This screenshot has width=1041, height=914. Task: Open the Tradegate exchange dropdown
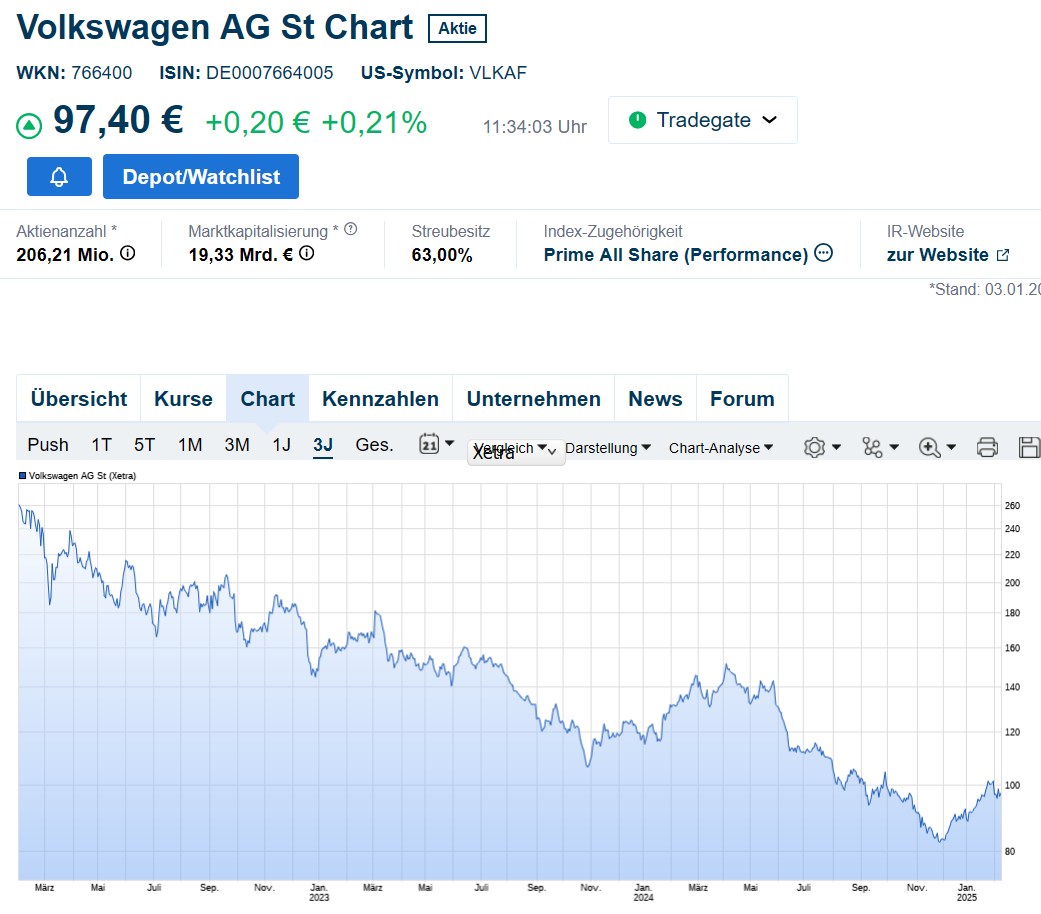coord(702,120)
